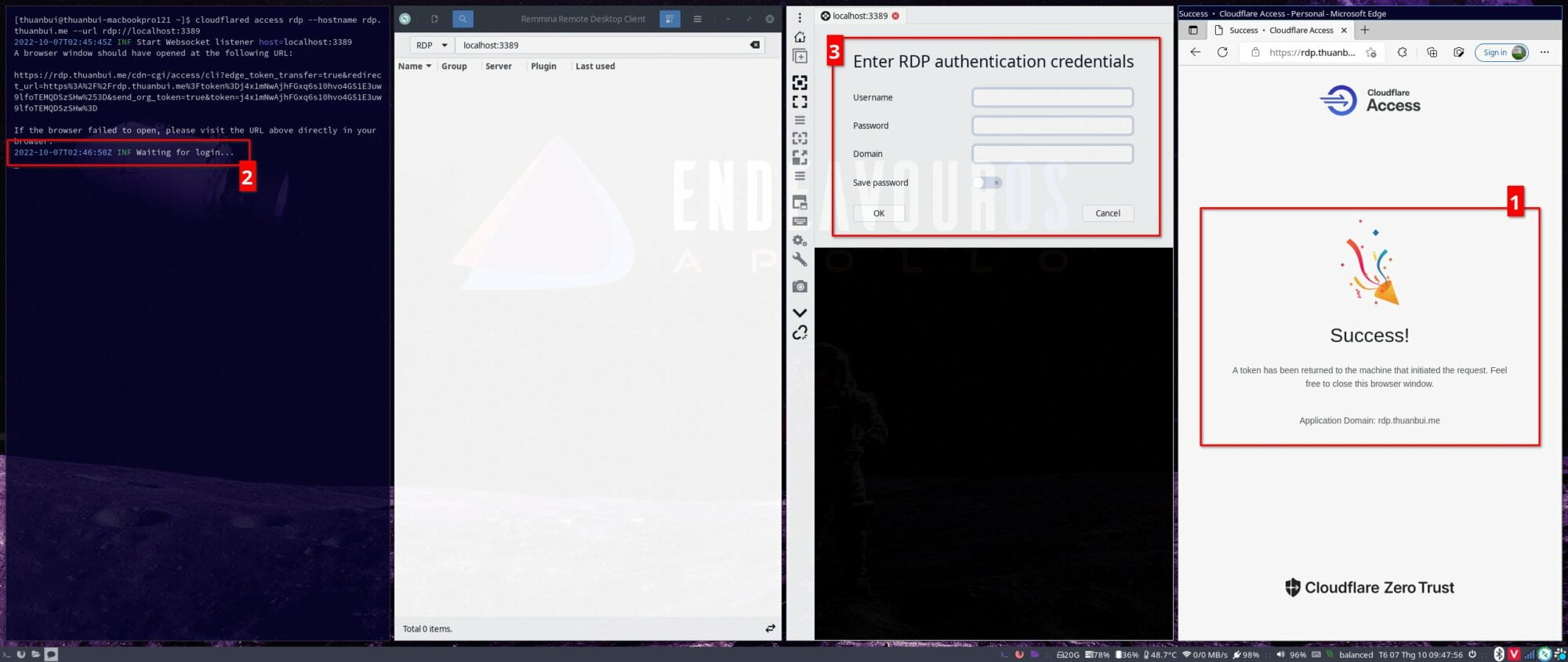1568x662 pixels.
Task: Open the RDP protocol dropdown
Action: 432,45
